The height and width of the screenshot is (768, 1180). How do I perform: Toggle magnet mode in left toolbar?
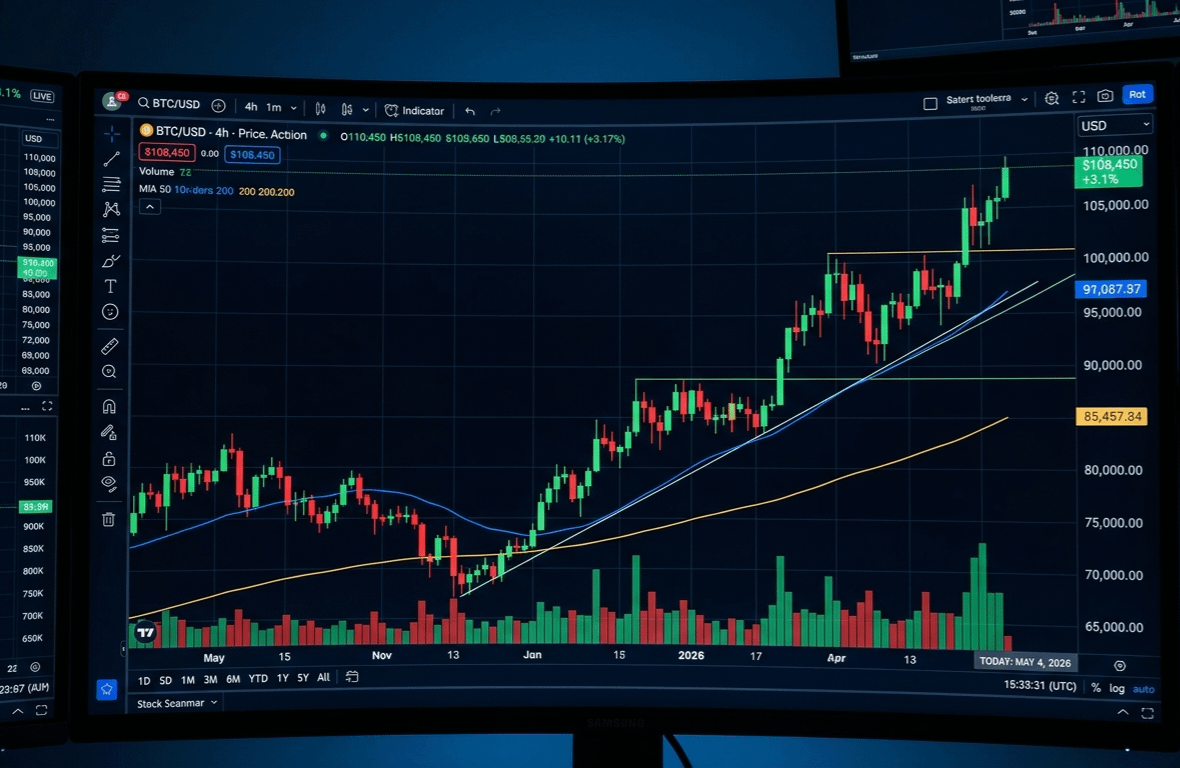[109, 407]
